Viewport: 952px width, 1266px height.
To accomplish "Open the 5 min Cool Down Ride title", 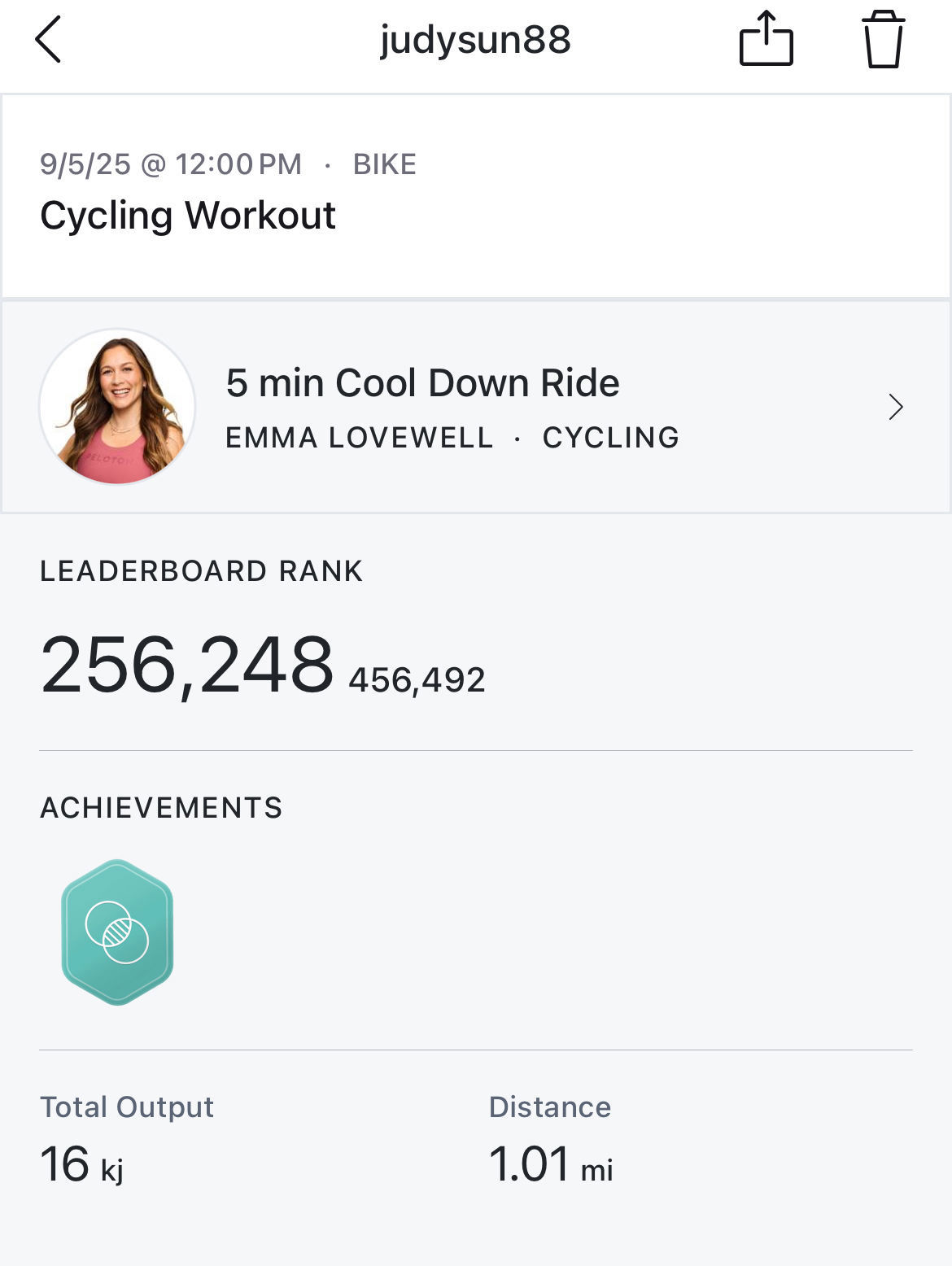I will tap(422, 383).
